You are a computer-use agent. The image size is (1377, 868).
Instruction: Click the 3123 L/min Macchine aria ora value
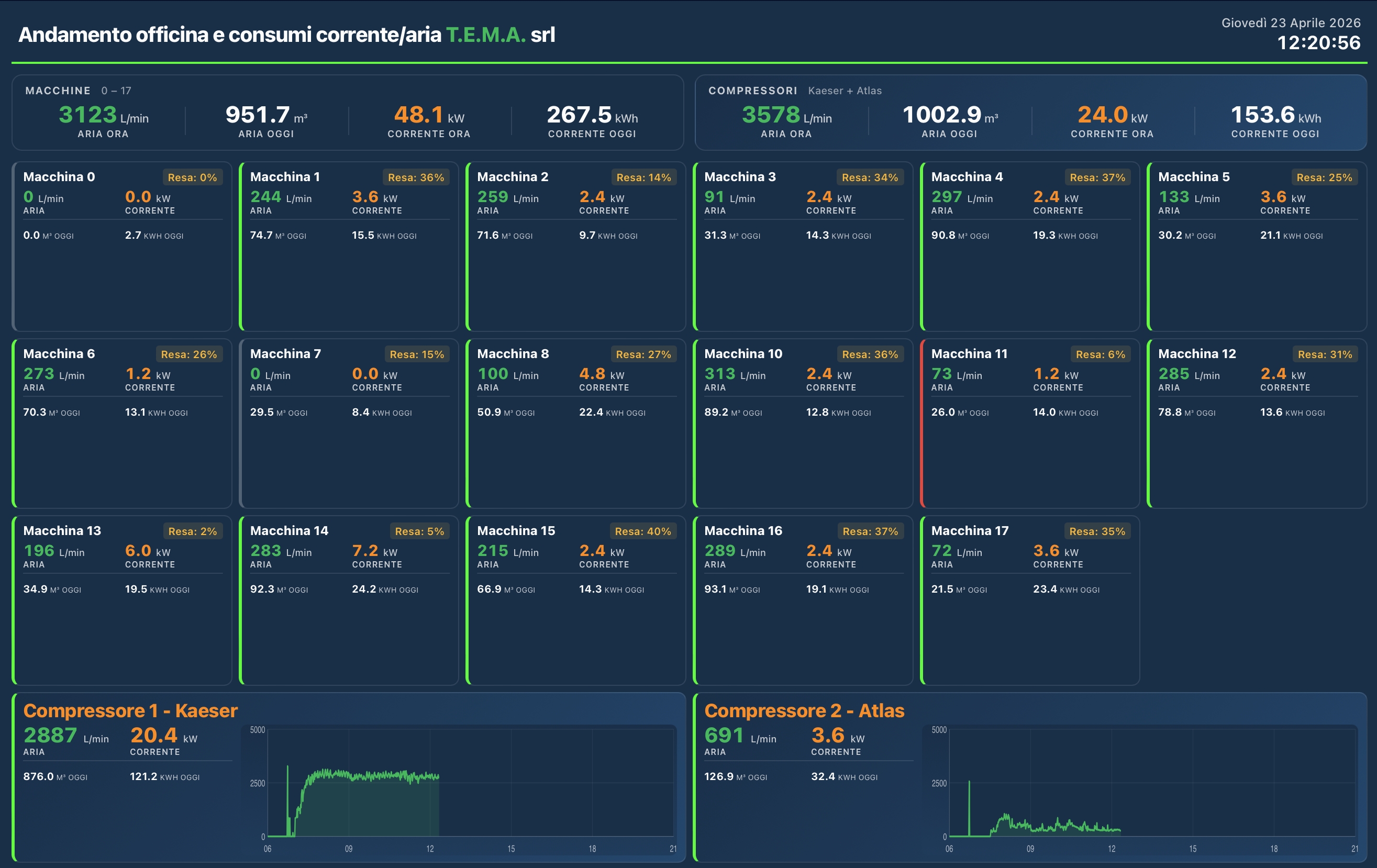88,115
